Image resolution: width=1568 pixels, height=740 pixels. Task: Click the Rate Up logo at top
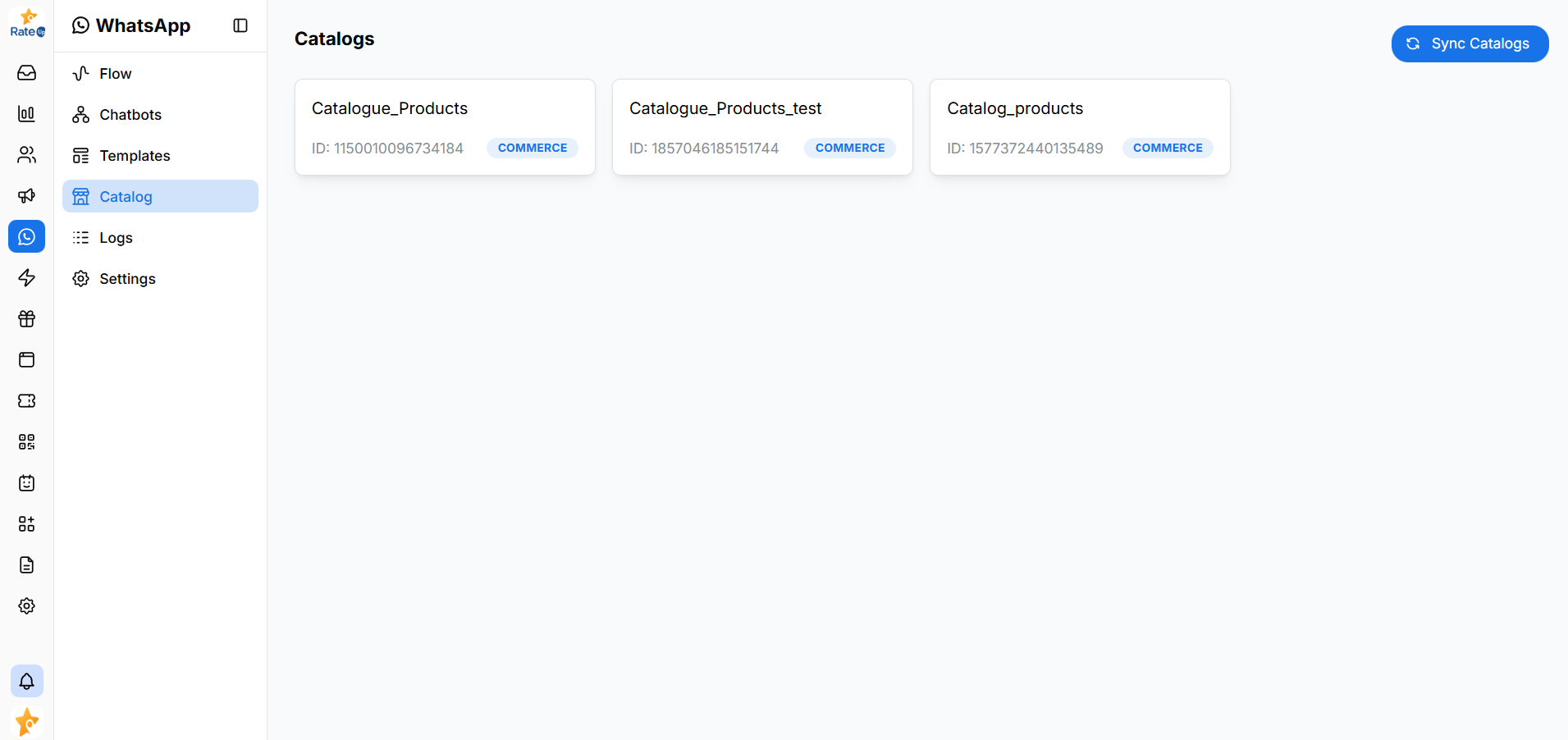[27, 22]
